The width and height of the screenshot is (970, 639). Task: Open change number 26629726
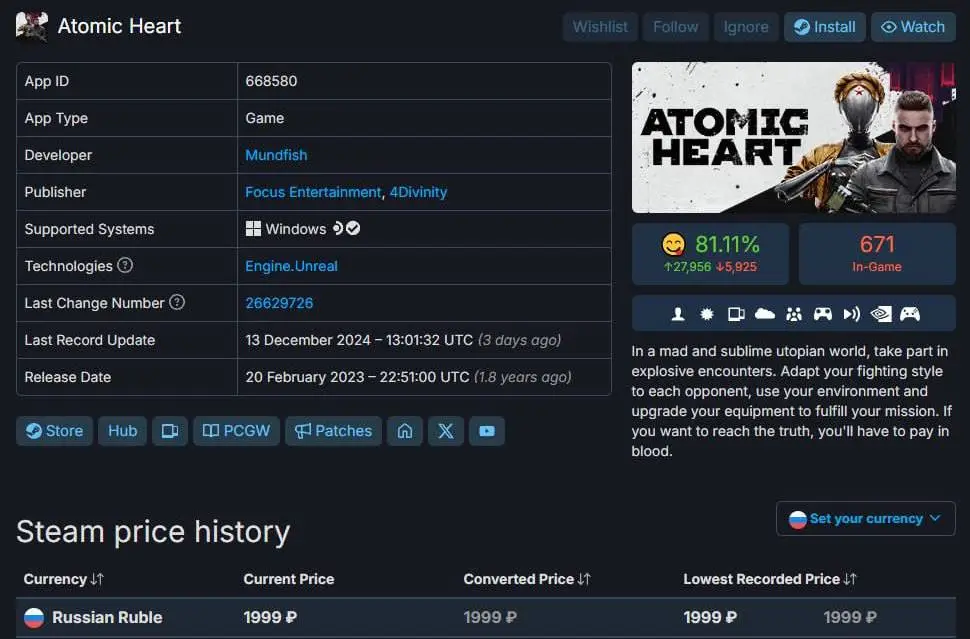pyautogui.click(x=279, y=303)
